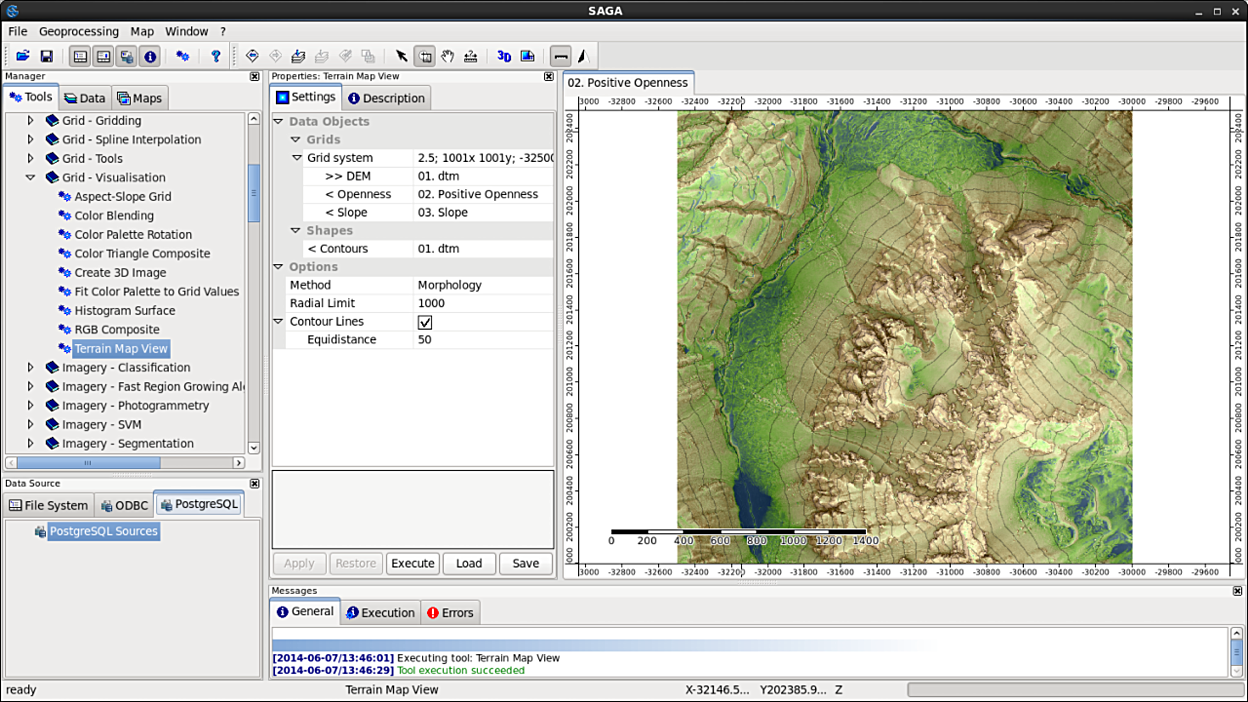The image size is (1248, 702).
Task: Select the Measure distance ruler tool
Action: (471, 56)
